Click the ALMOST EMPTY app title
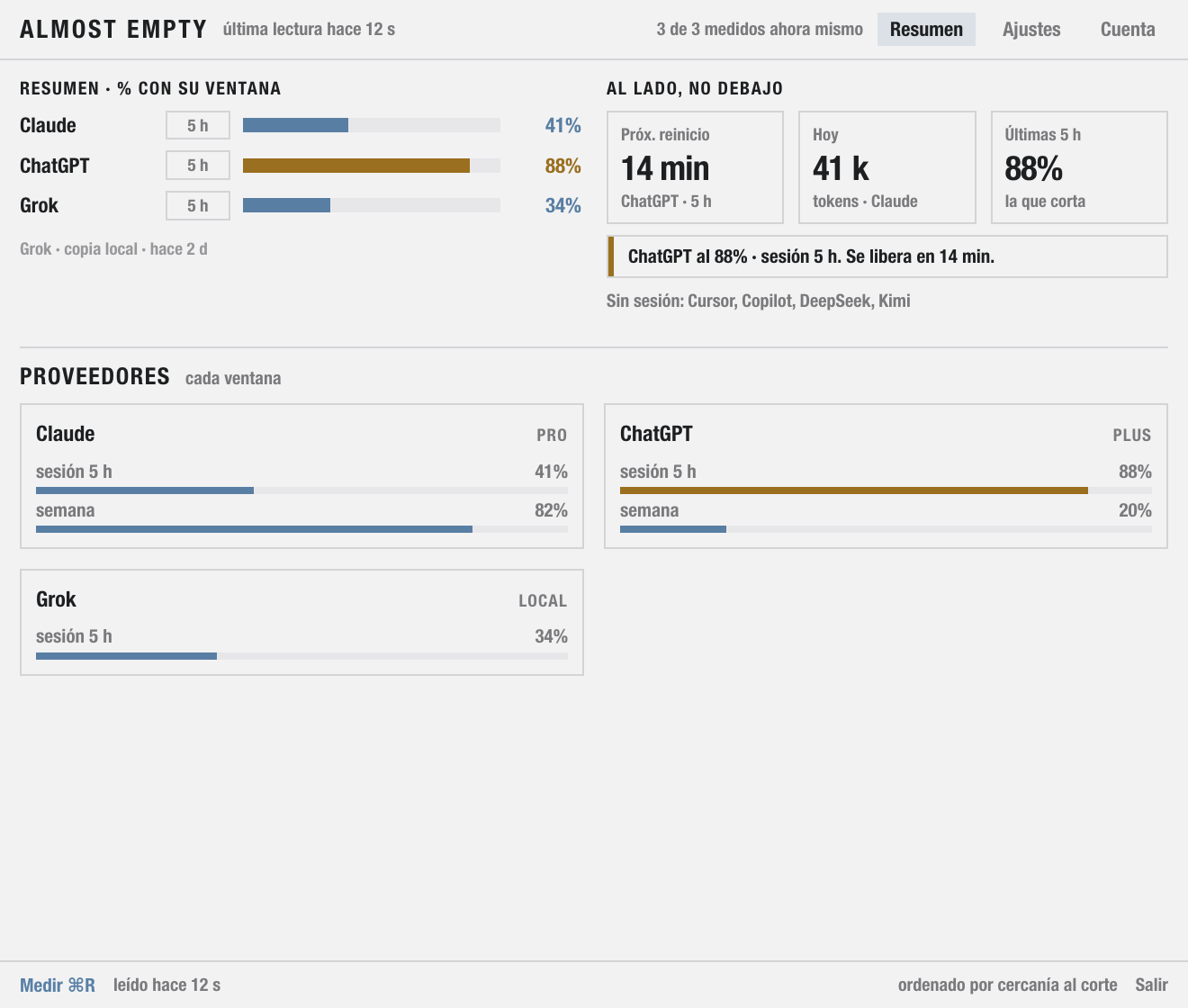Image resolution: width=1188 pixels, height=1008 pixels. tap(113, 30)
